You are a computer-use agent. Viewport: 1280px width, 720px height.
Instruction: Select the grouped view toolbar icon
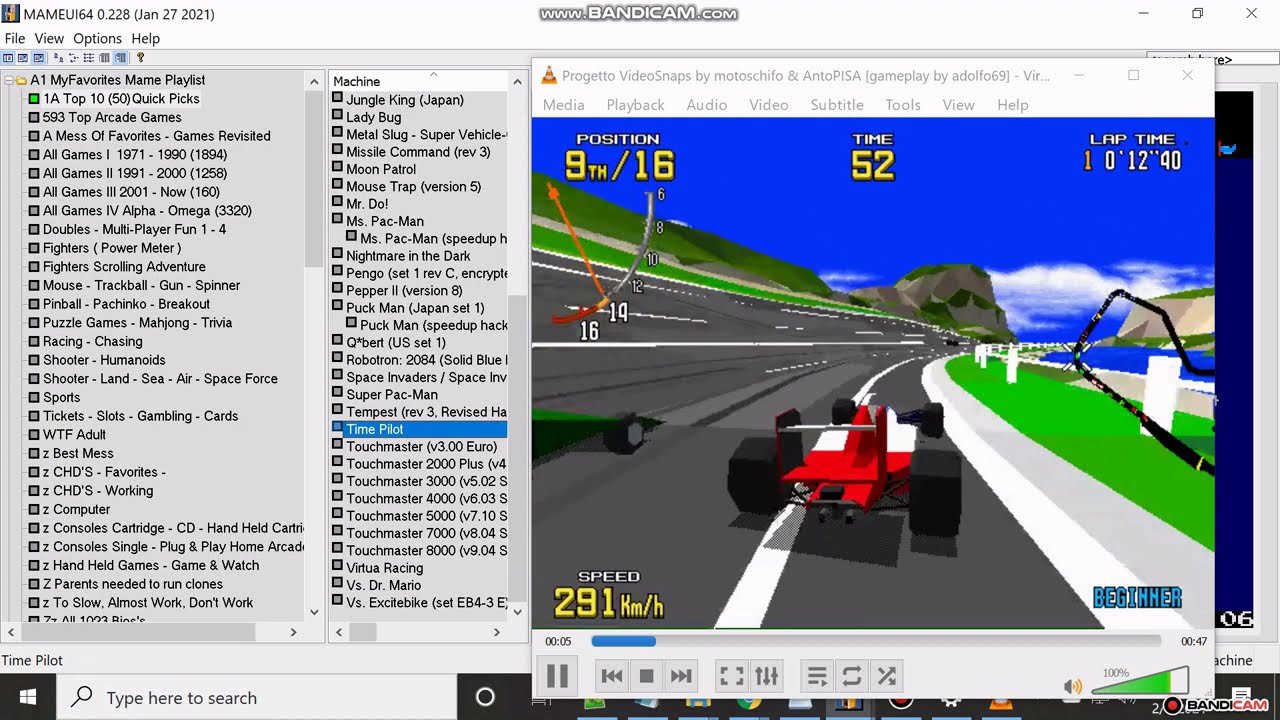pyautogui.click(x=120, y=58)
